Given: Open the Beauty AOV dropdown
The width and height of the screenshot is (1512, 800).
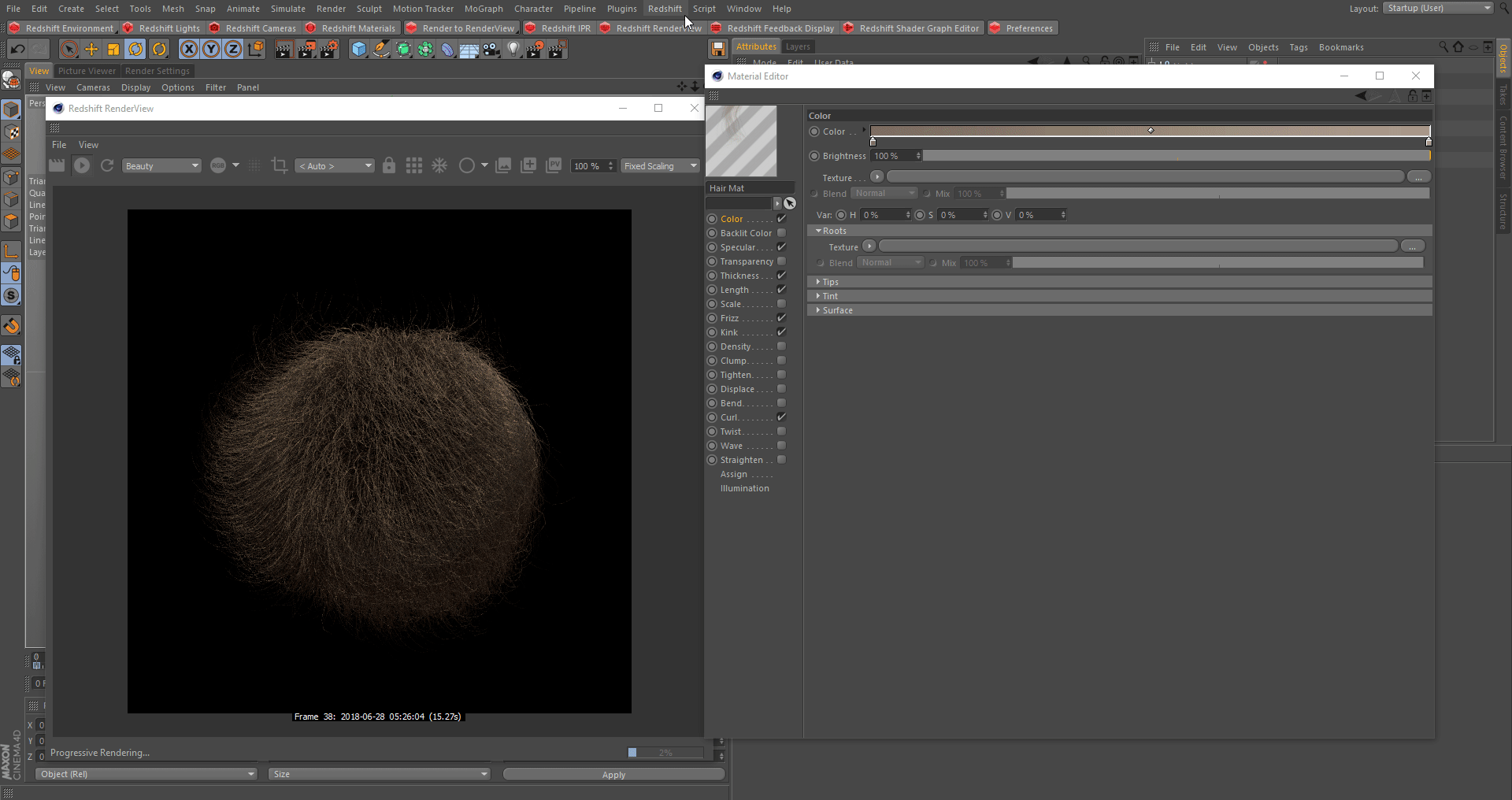Looking at the screenshot, I should coord(161,166).
